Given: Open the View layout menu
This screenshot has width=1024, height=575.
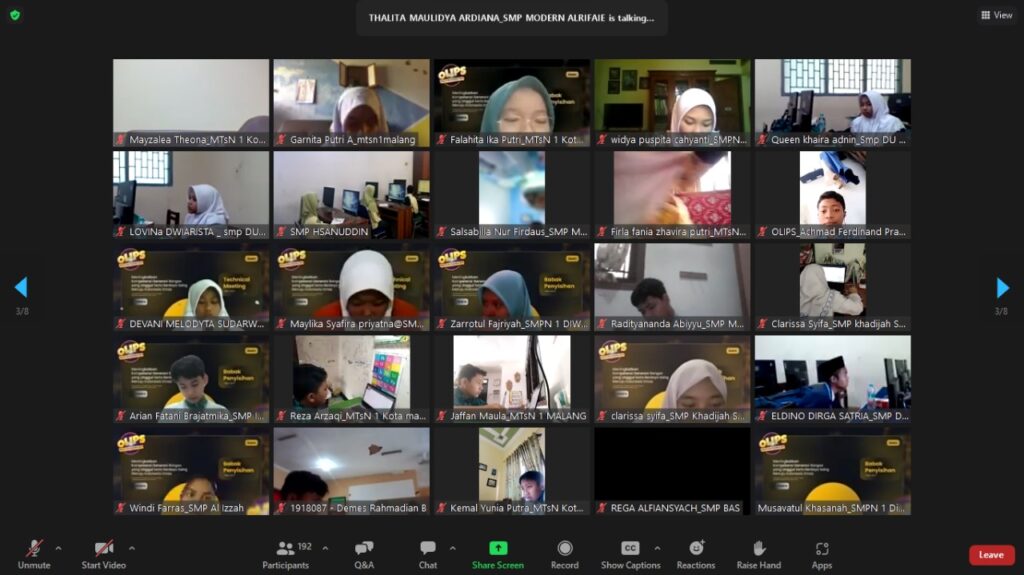Looking at the screenshot, I should [997, 15].
